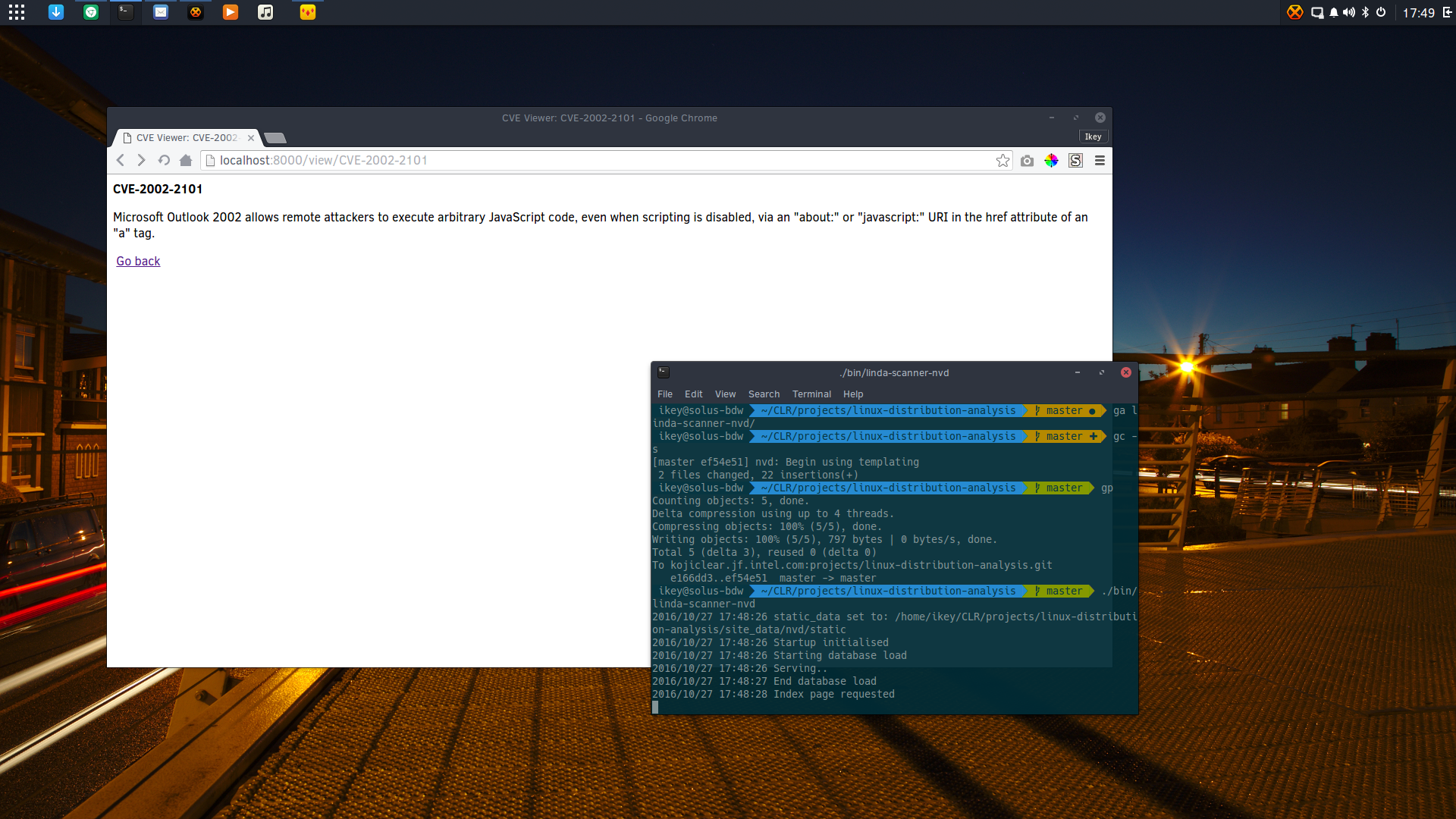Close the Google Chrome window
Image resolution: width=1456 pixels, height=819 pixels.
1100,118
